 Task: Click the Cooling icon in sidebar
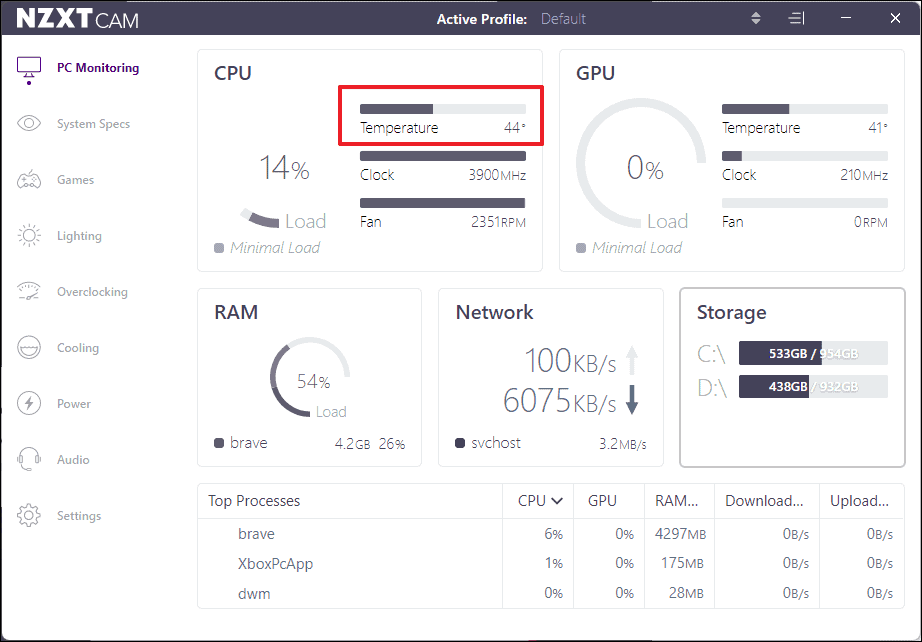(x=29, y=347)
